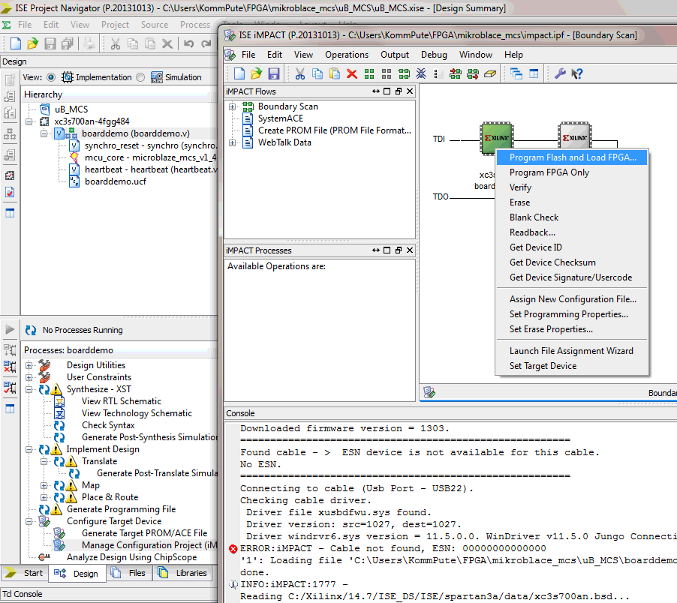677x603 pixels.
Task: Expand Boundary Scan flow node
Action: [x=232, y=107]
